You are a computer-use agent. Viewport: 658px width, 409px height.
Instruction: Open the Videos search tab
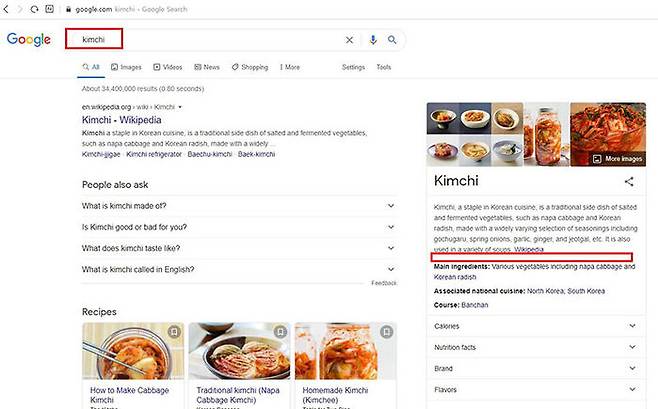click(x=168, y=67)
